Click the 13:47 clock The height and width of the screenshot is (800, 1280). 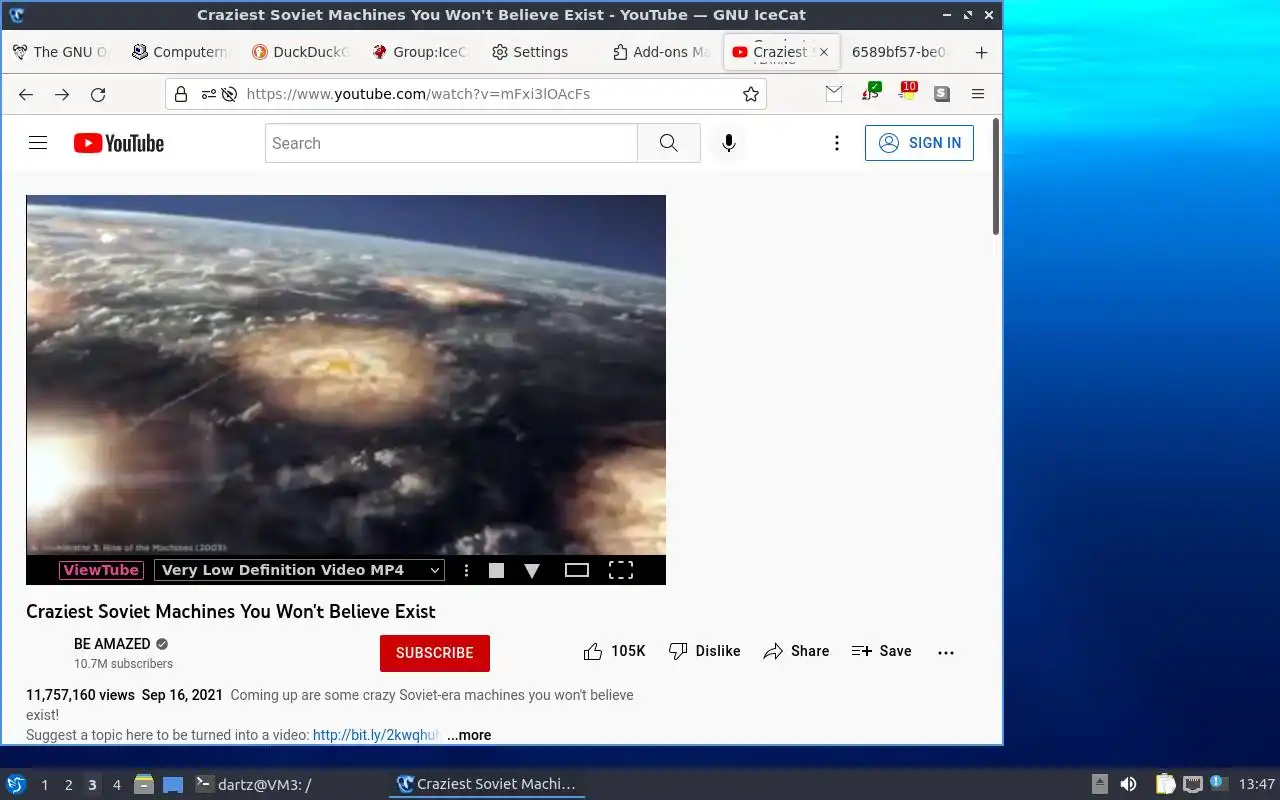tap(1257, 784)
